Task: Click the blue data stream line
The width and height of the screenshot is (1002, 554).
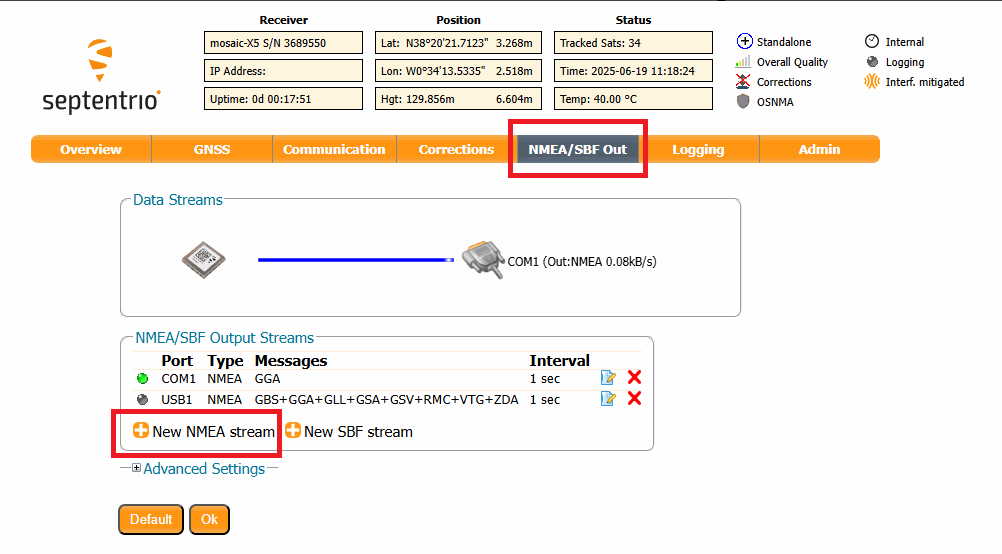Action: pos(355,259)
